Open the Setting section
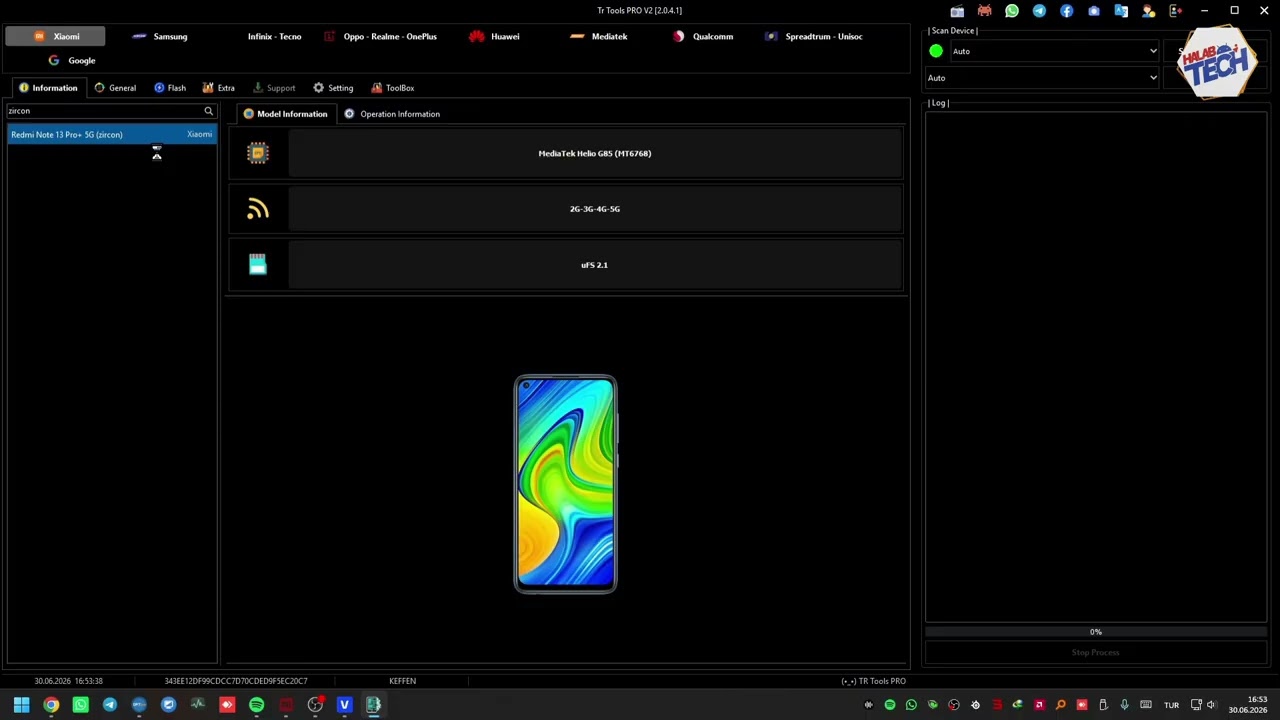Image resolution: width=1280 pixels, height=720 pixels. [332, 88]
